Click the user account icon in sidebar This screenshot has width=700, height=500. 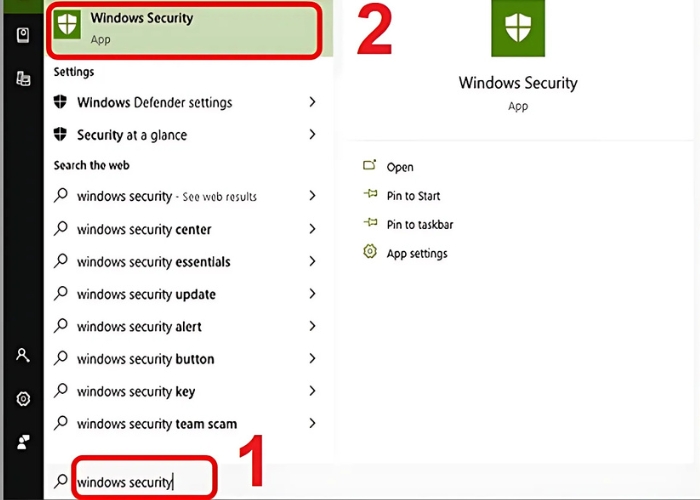pyautogui.click(x=23, y=355)
